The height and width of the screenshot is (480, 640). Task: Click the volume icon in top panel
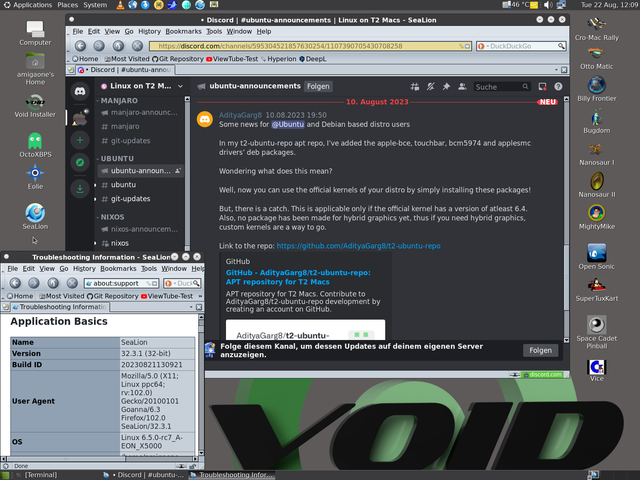click(x=548, y=5)
